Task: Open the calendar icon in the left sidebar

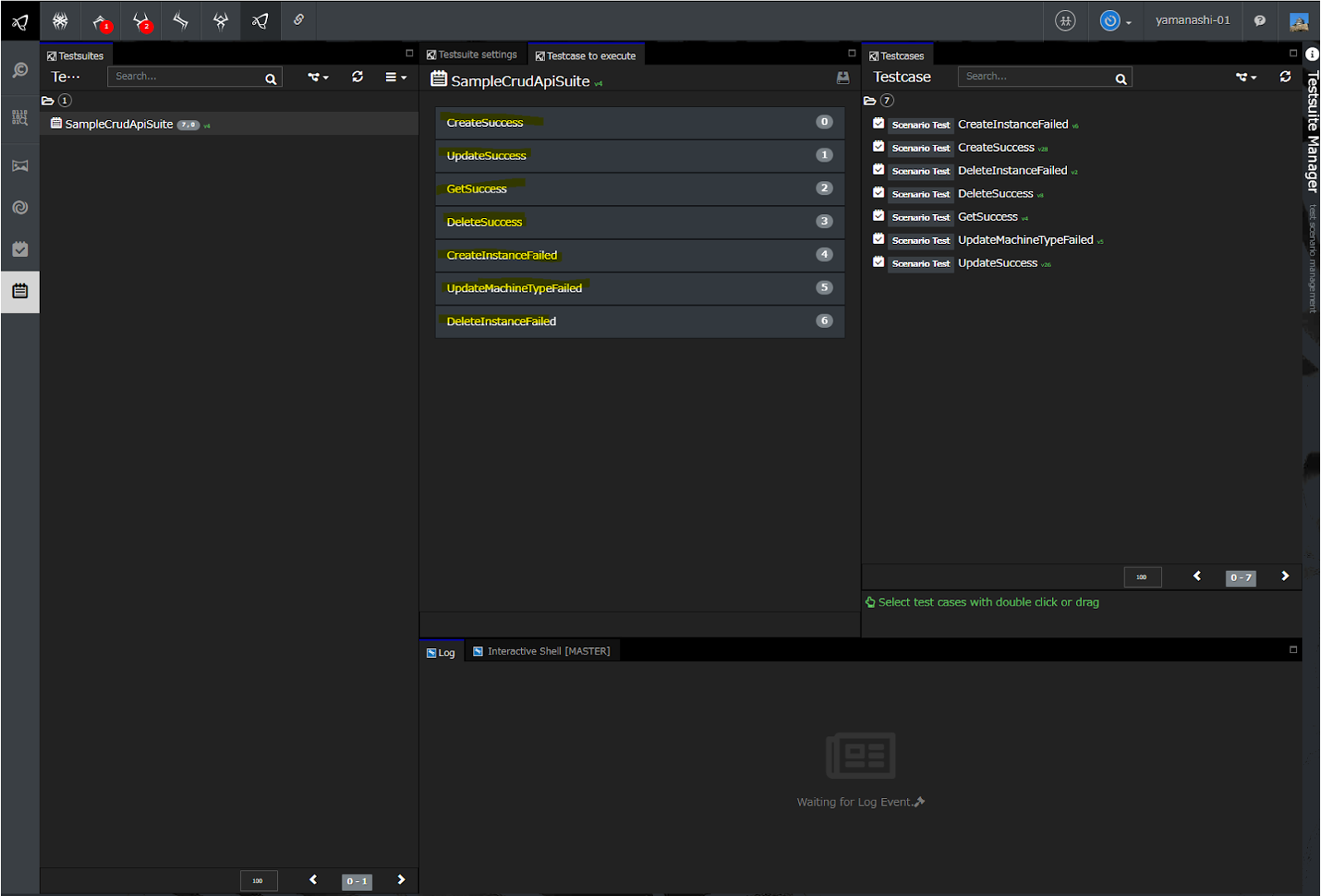Action: (x=20, y=291)
